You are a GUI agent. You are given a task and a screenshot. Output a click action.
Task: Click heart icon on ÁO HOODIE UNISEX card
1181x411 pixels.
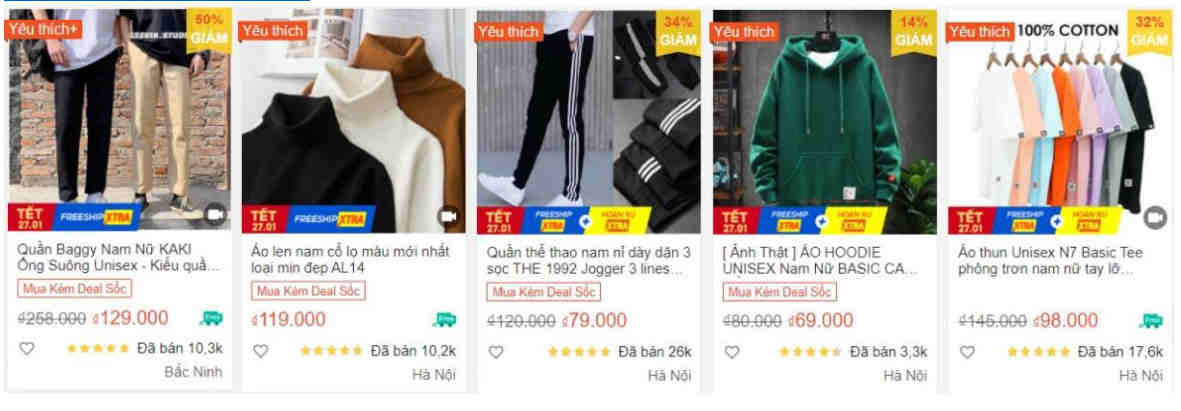pyautogui.click(x=731, y=352)
